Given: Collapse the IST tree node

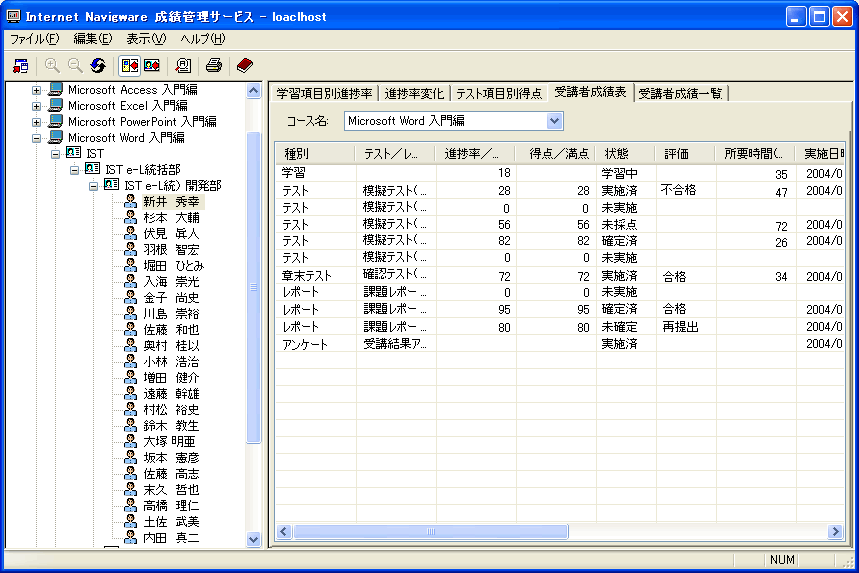Looking at the screenshot, I should click(55, 154).
